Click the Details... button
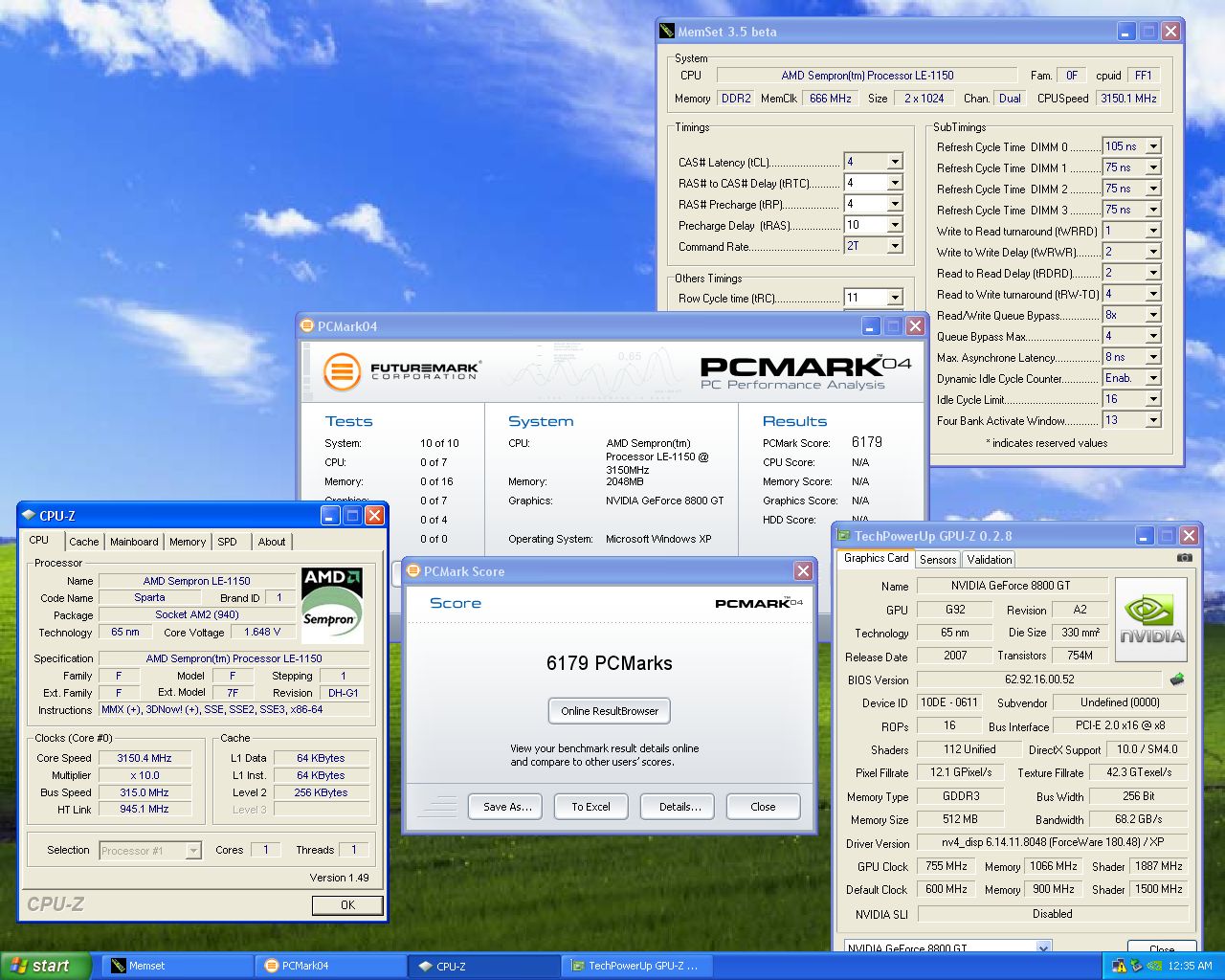1225x980 pixels. tap(679, 807)
